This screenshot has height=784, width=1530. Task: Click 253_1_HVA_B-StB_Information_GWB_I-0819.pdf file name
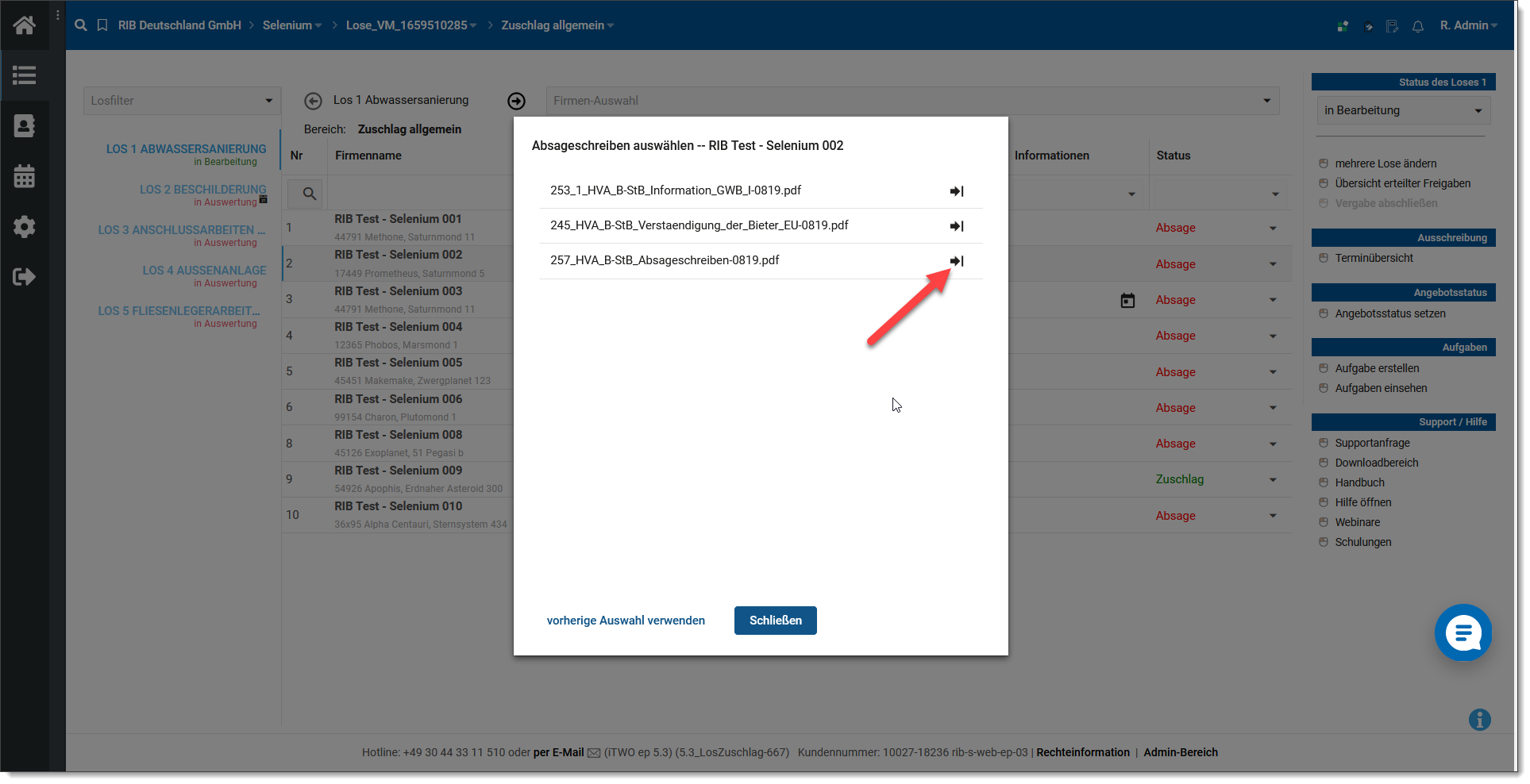[x=676, y=190]
